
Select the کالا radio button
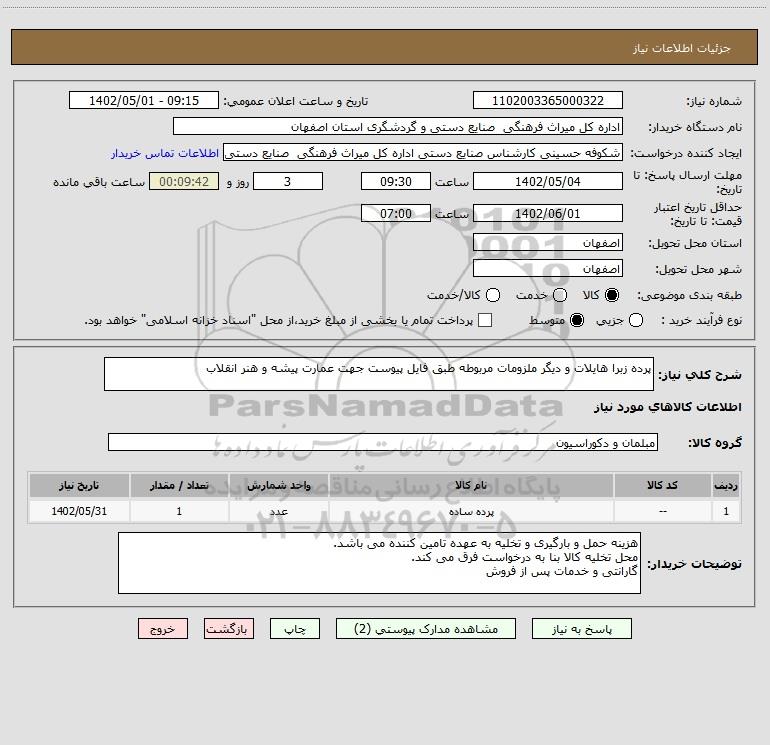[612, 295]
